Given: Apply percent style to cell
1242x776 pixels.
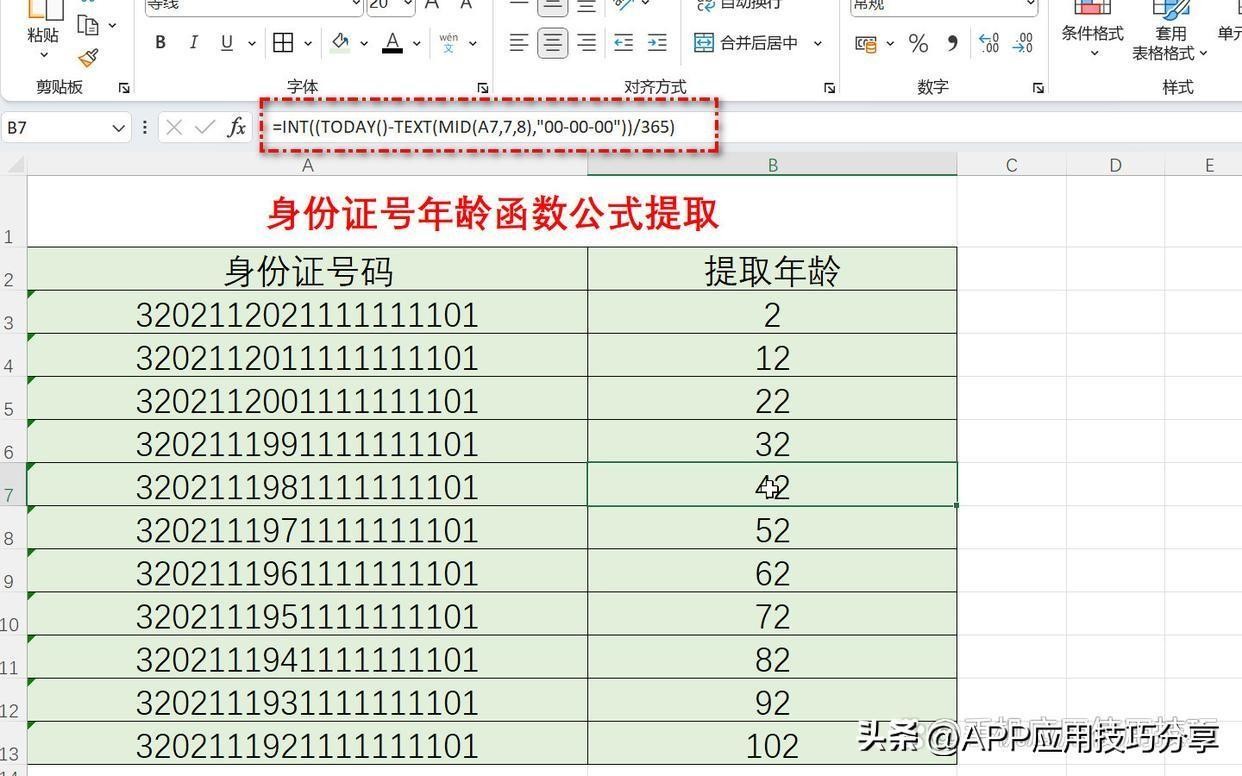Looking at the screenshot, I should coord(918,43).
